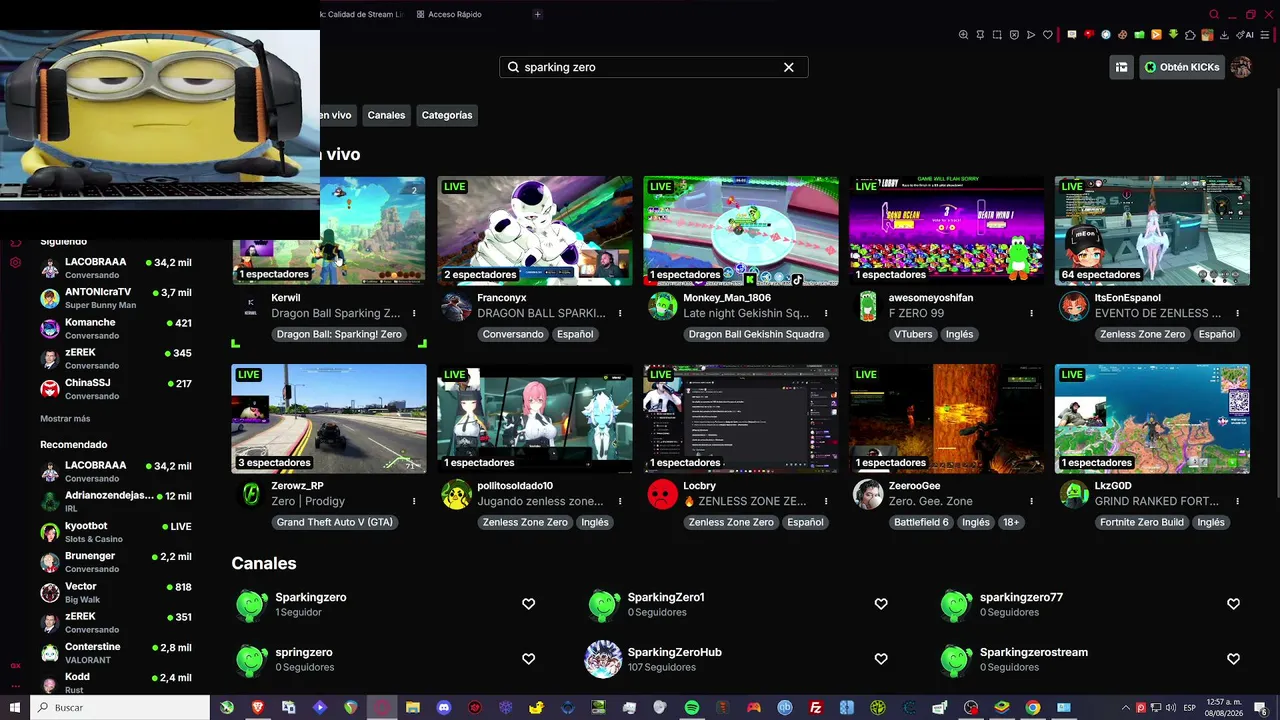Open the 'Acceso Rápido' browser tab
Viewport: 1280px width, 720px height.
pyautogui.click(x=449, y=14)
